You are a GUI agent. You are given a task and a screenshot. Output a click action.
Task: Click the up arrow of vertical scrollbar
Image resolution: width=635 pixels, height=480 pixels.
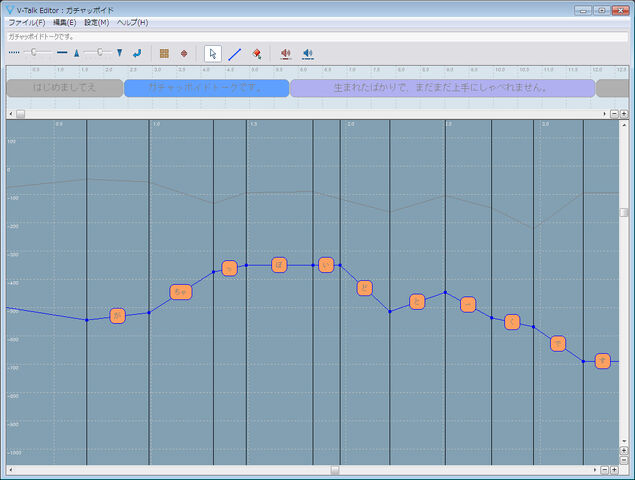coord(624,125)
